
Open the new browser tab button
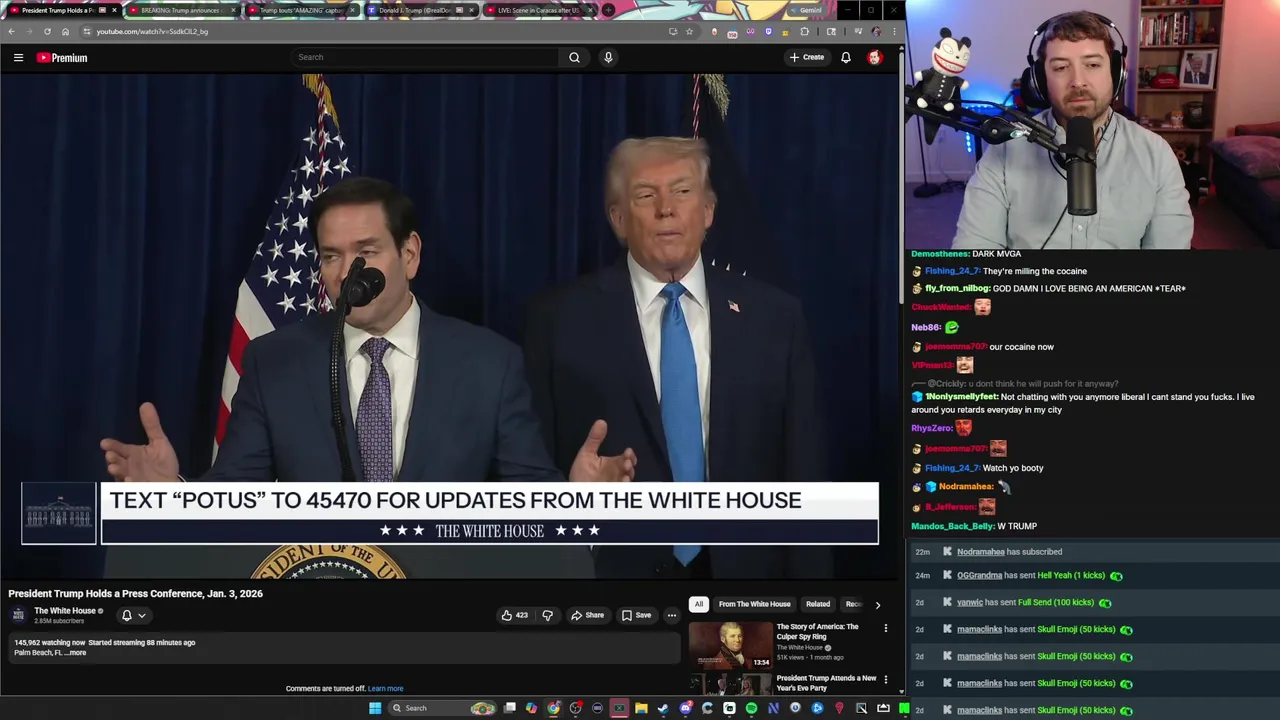(x=608, y=10)
